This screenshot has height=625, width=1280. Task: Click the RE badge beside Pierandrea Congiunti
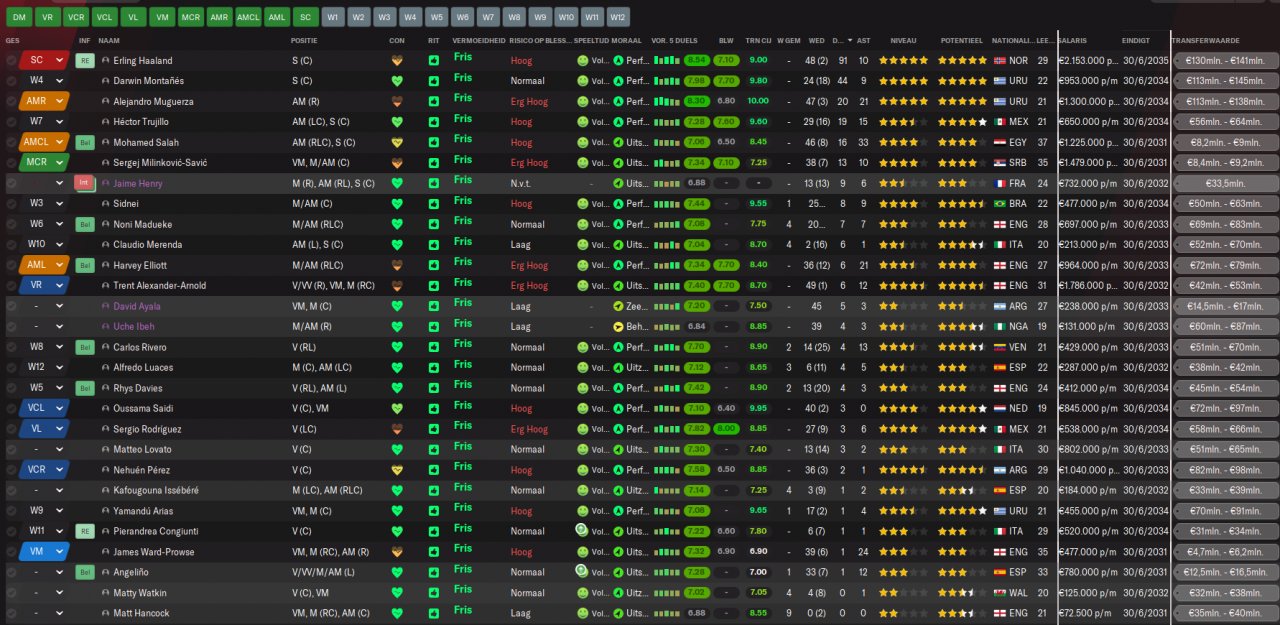pyautogui.click(x=84, y=531)
